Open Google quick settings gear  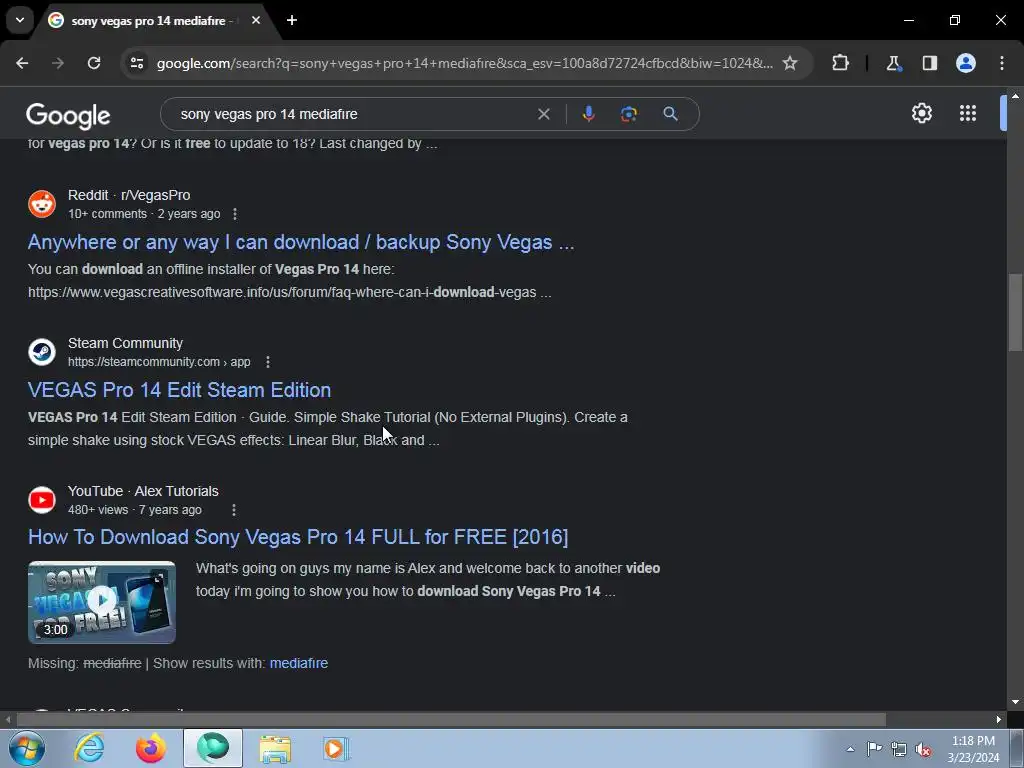[x=921, y=113]
